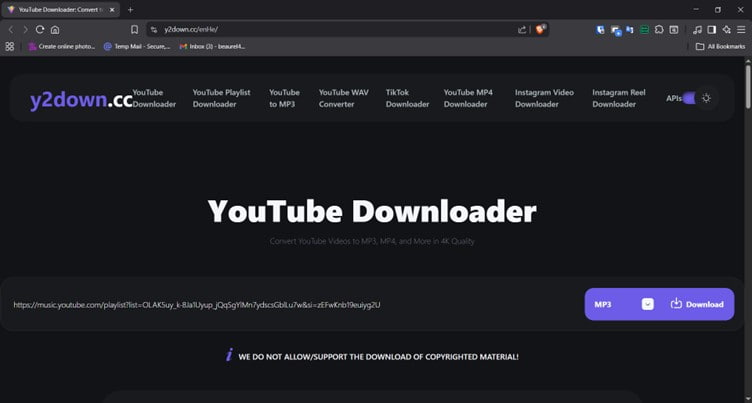752x403 pixels.
Task: Open YouTube WAV Converter nav link
Action: click(x=343, y=98)
